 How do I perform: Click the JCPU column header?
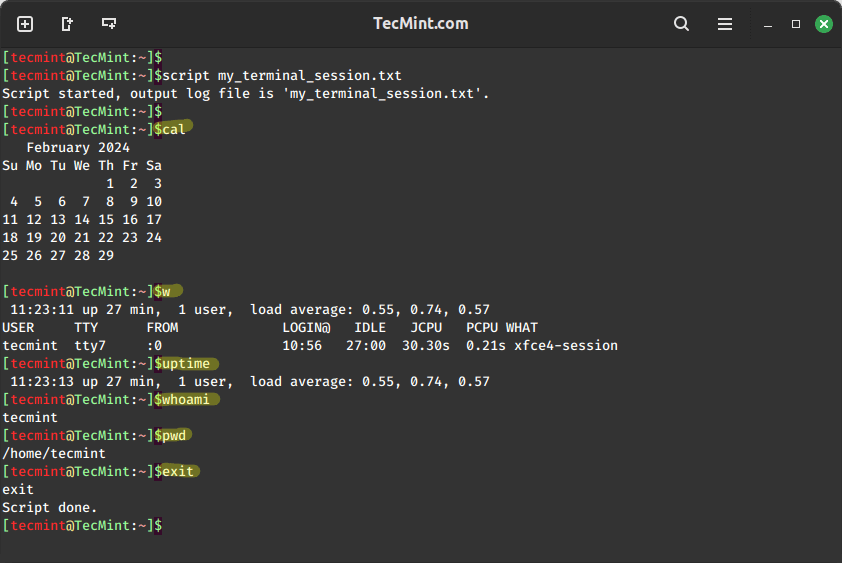coord(426,327)
